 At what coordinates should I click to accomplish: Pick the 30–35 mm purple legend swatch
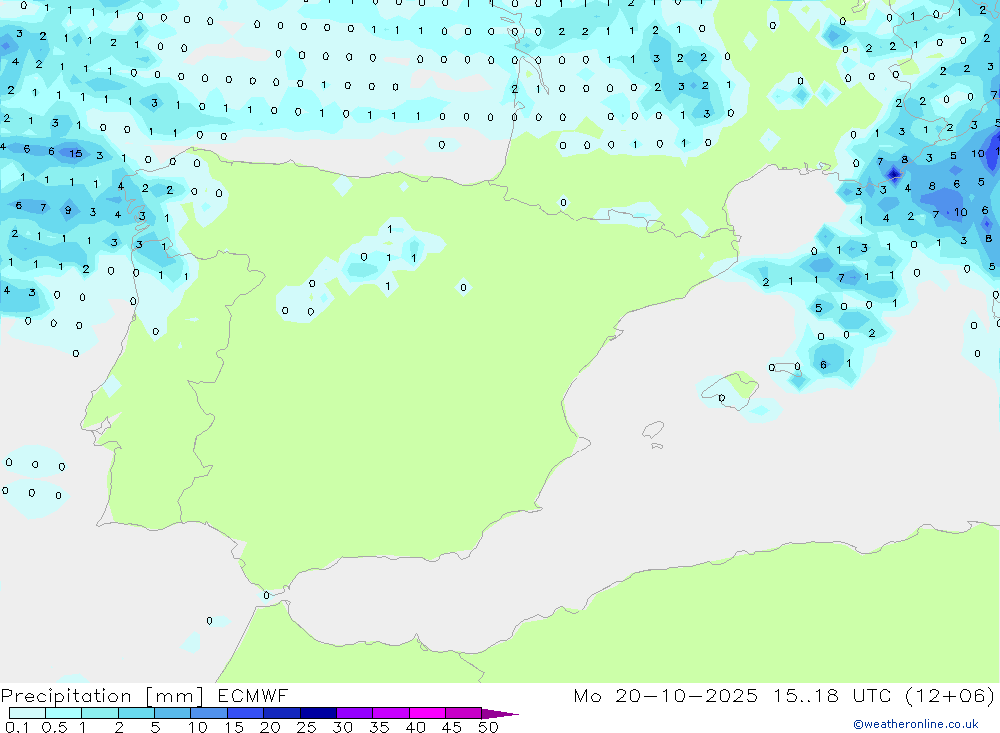[x=355, y=713]
